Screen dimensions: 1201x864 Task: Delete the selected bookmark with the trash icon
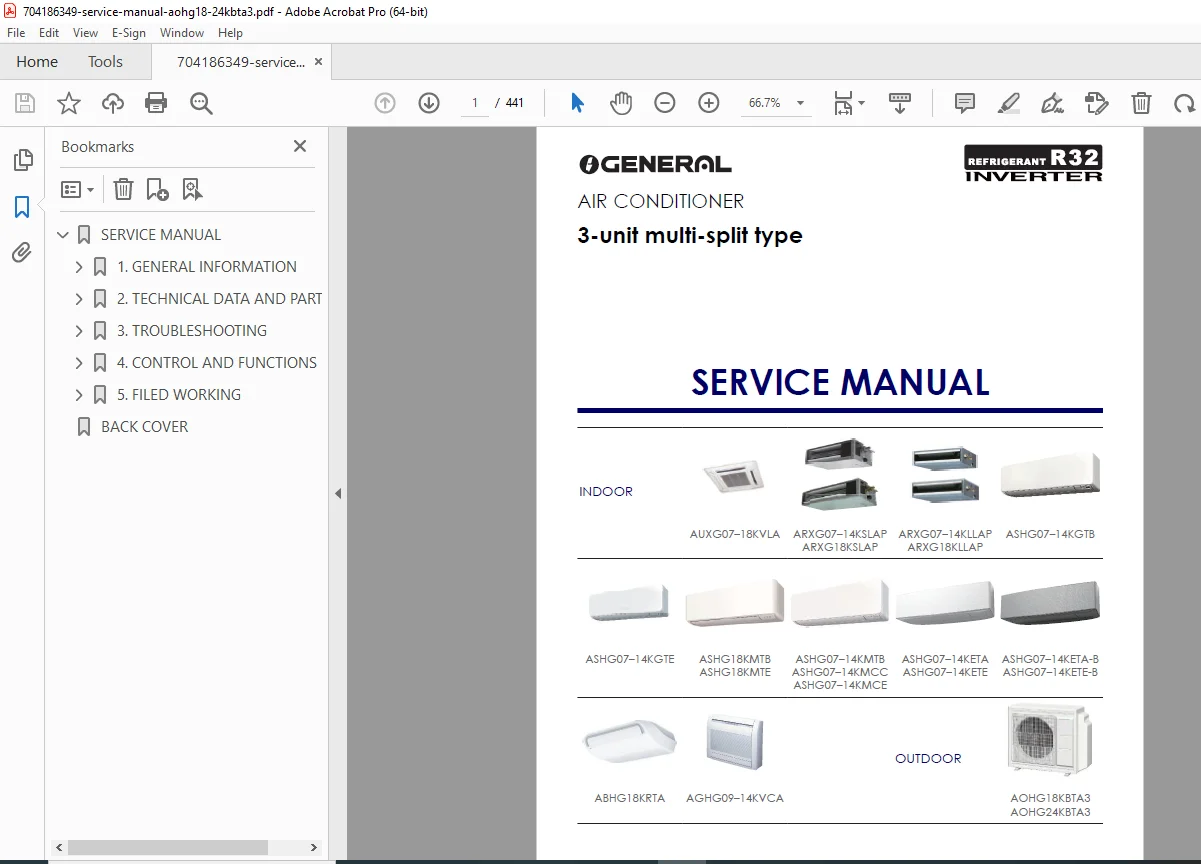123,189
